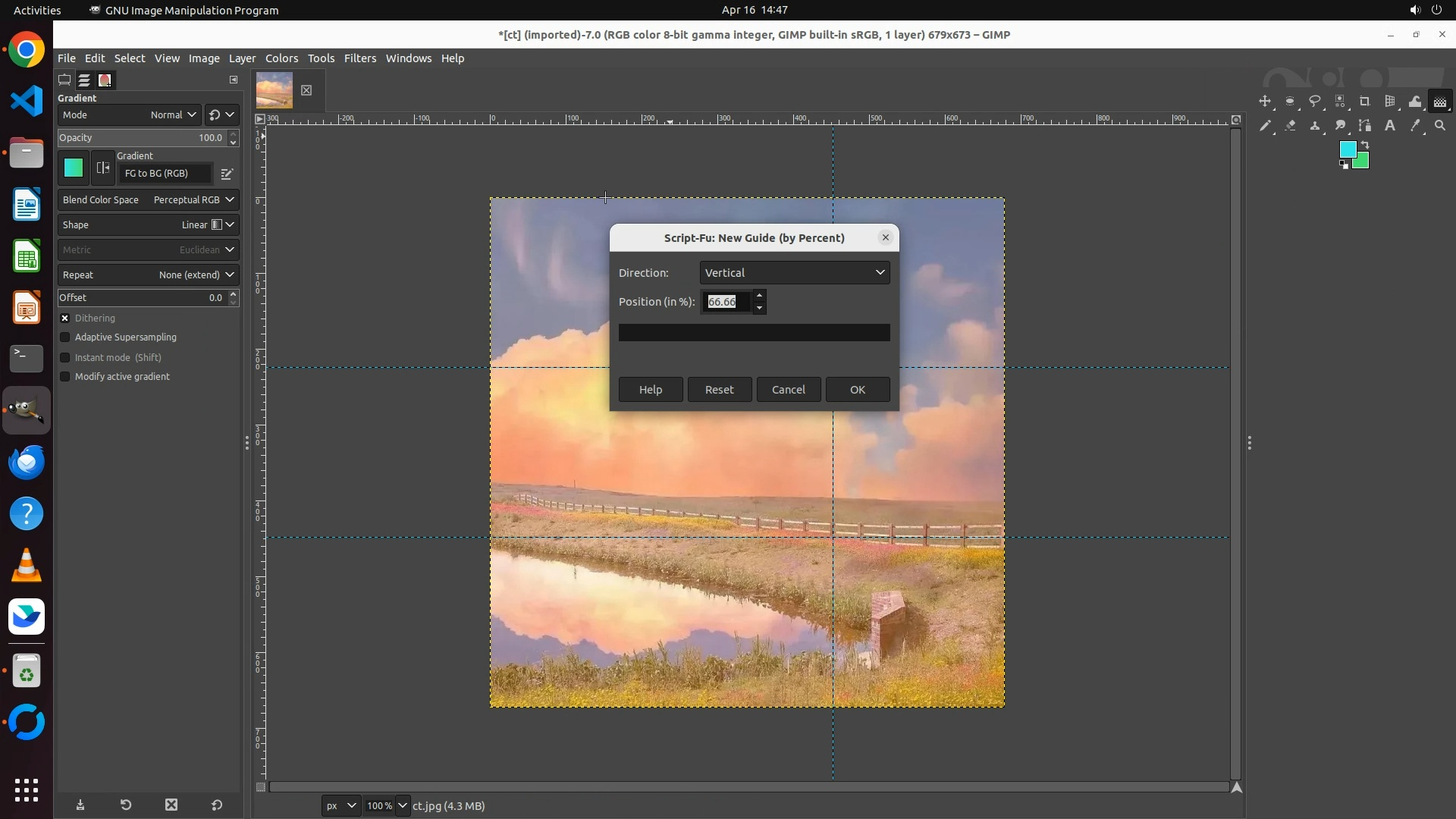Select the Crop tool
1456x819 pixels.
click(1365, 102)
